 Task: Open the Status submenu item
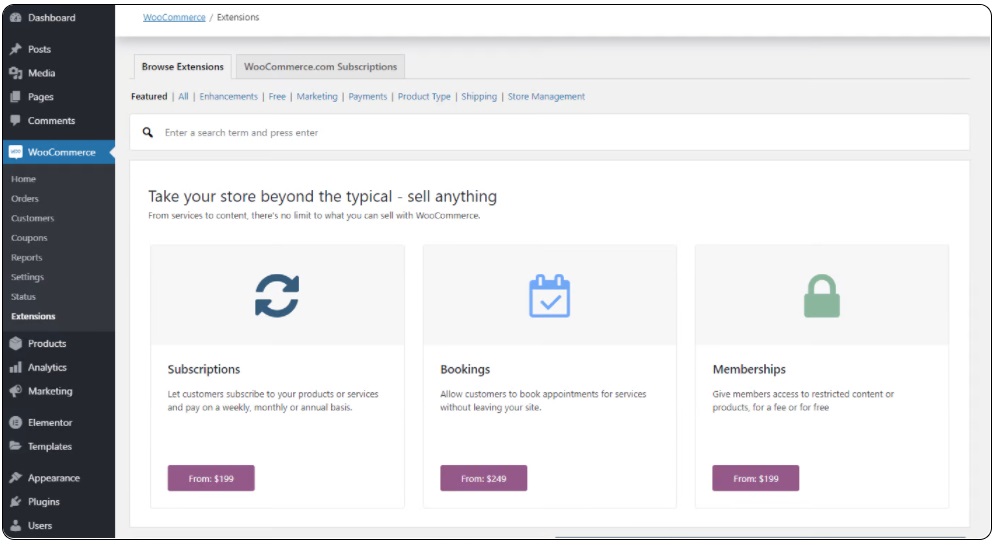24,297
